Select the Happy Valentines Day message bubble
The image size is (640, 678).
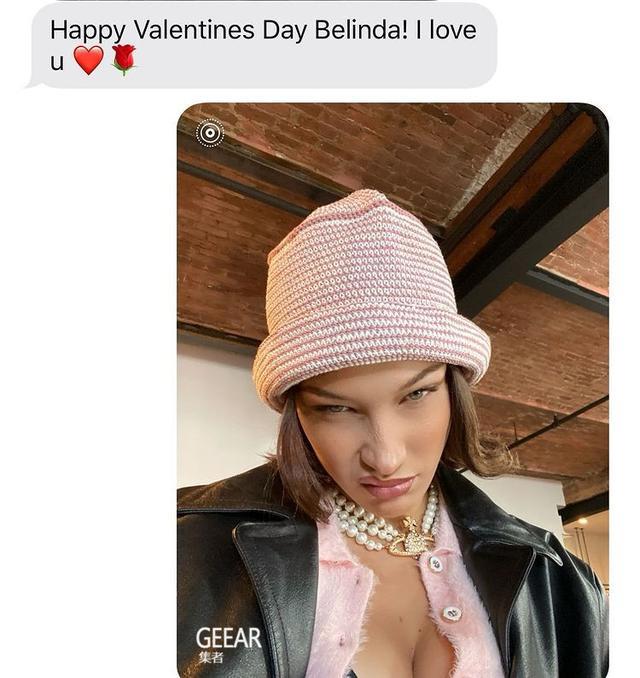[263, 45]
